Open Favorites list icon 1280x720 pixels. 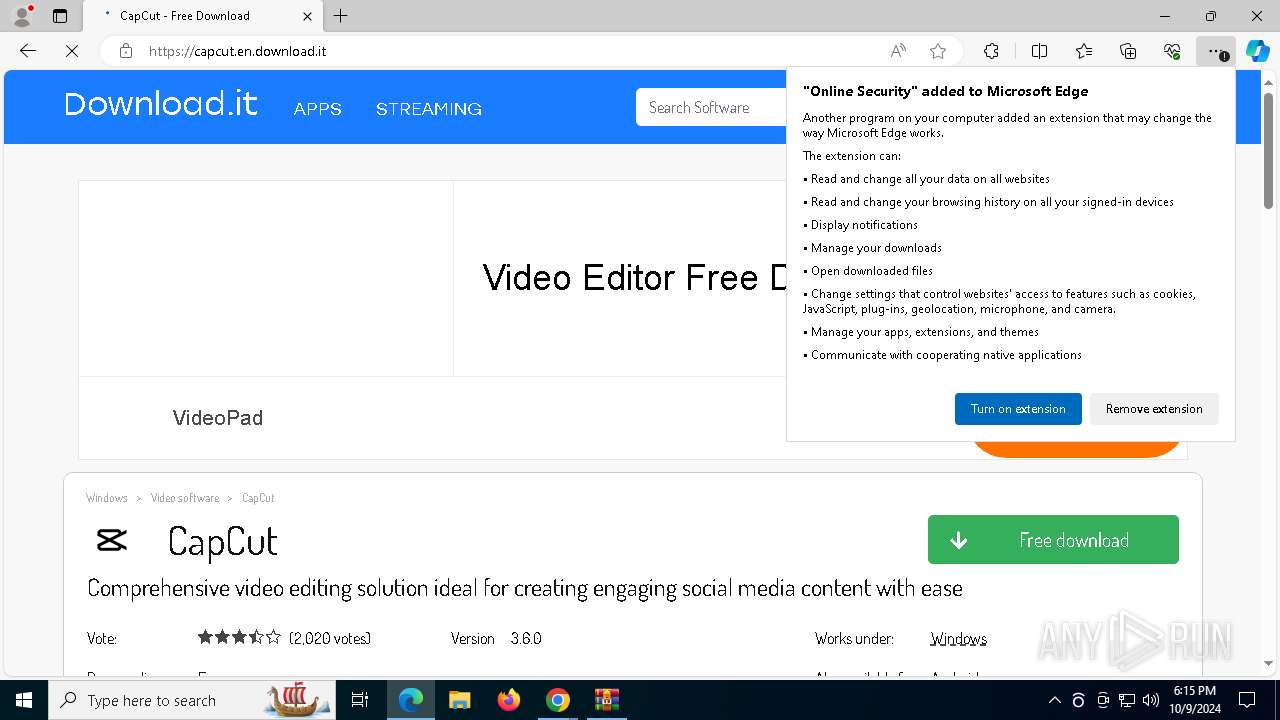(1084, 51)
